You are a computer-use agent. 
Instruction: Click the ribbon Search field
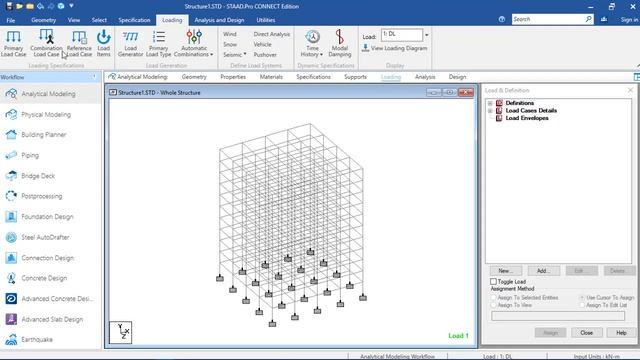coord(548,19)
